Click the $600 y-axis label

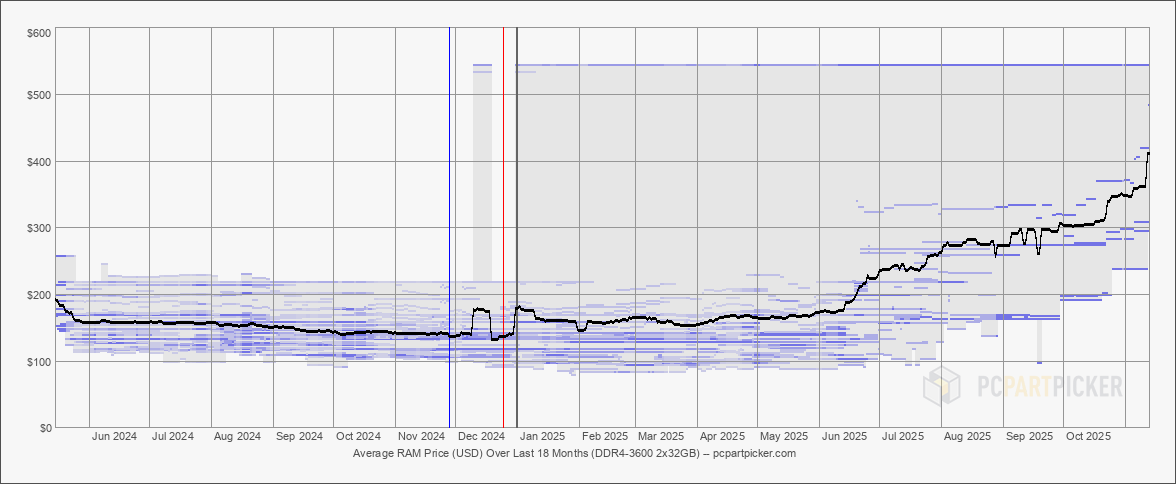(40, 32)
